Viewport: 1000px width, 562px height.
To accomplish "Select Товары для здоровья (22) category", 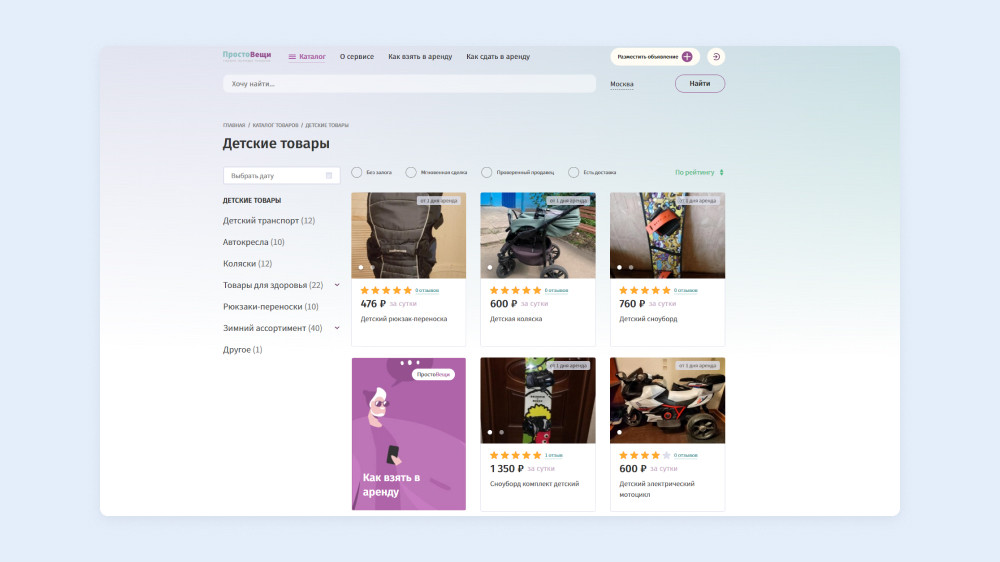I will pos(273,285).
